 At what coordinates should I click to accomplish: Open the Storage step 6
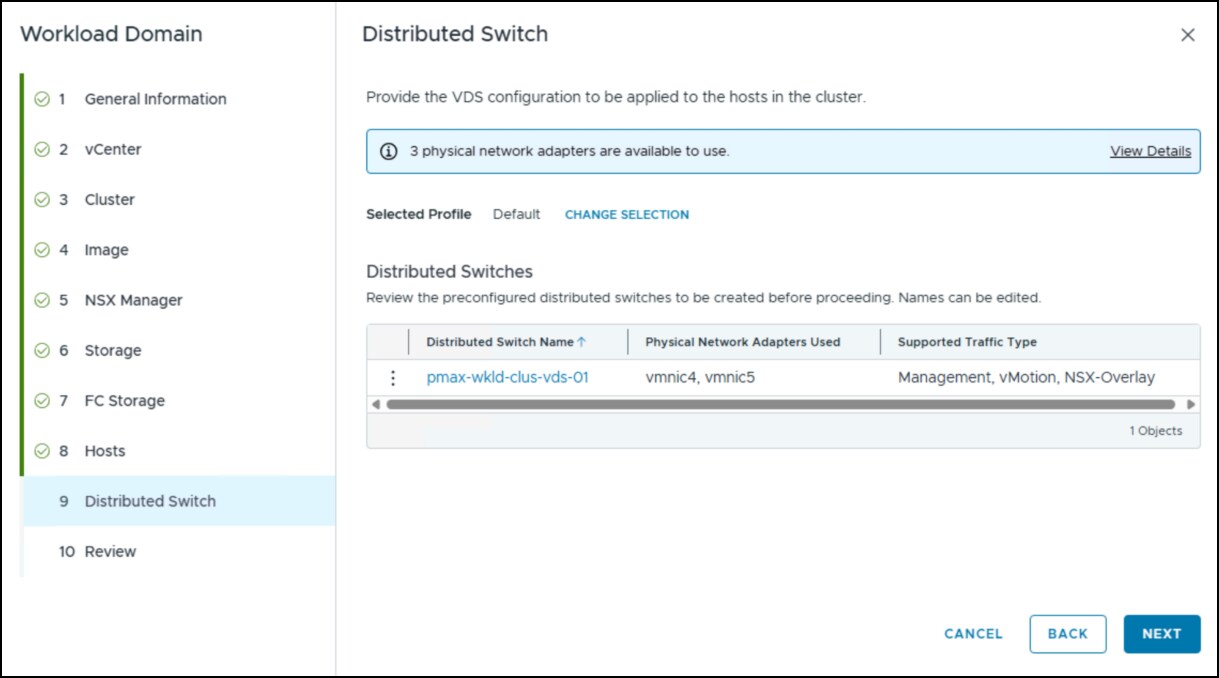tap(113, 350)
